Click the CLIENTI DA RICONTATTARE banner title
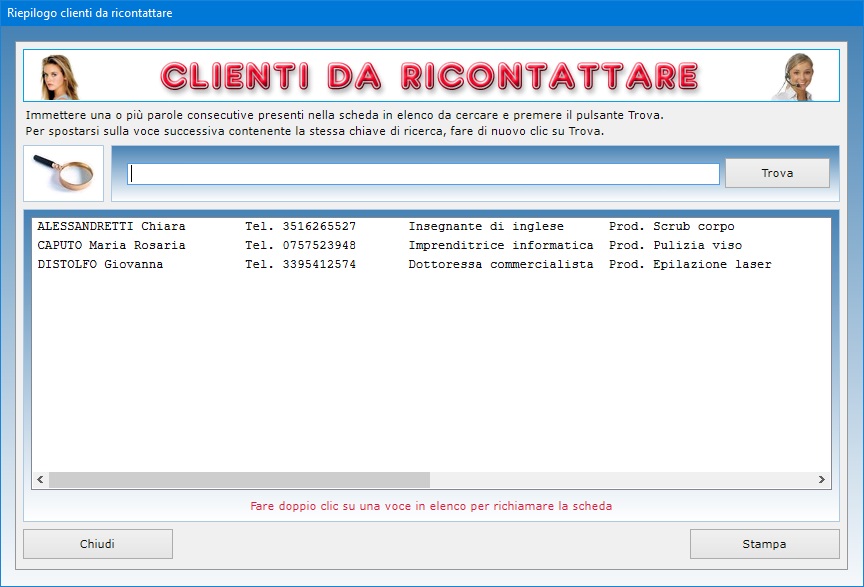 430,76
